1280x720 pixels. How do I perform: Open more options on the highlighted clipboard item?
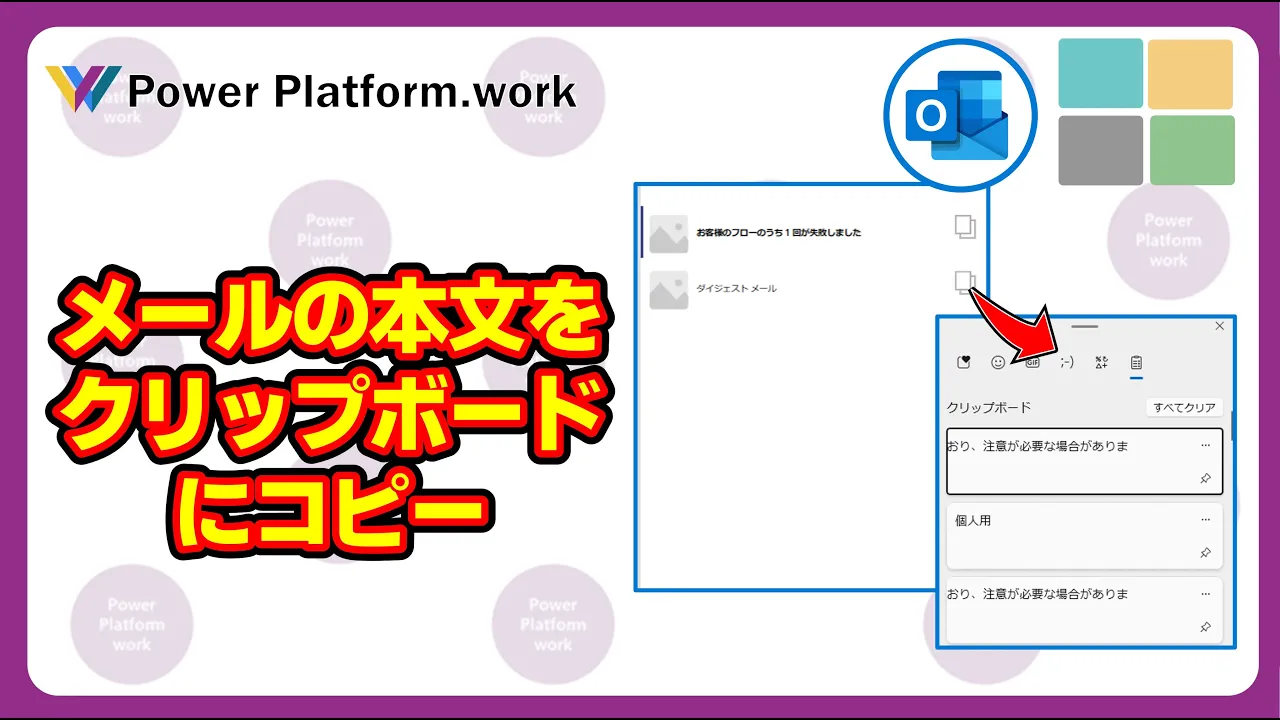coord(1205,446)
